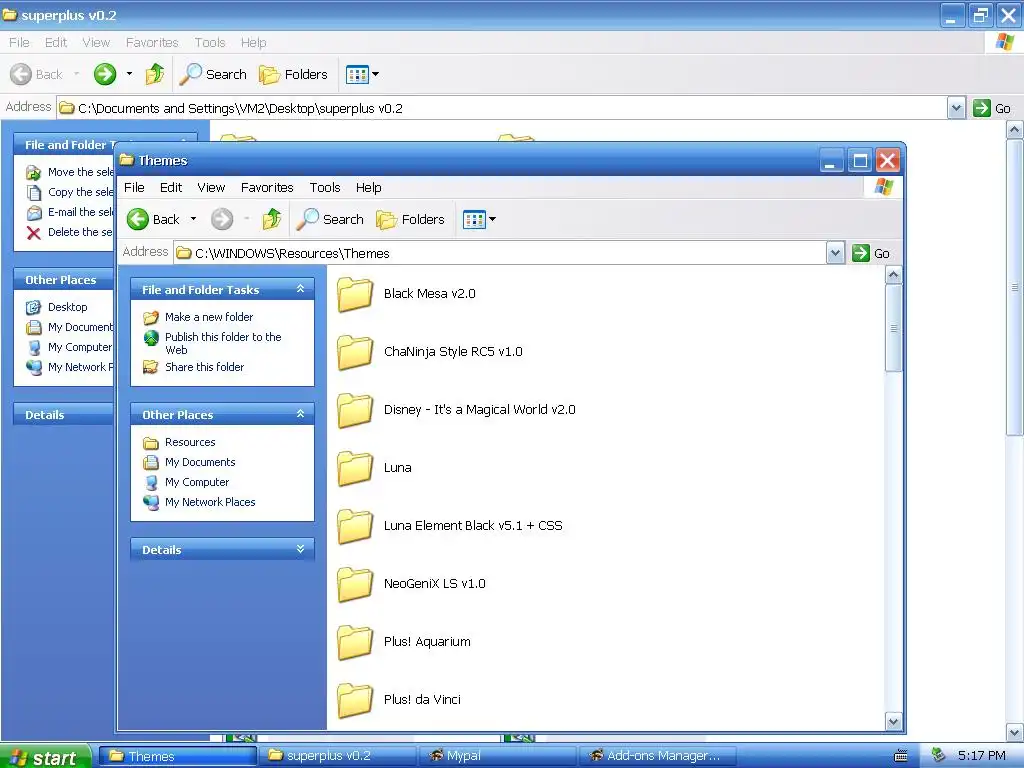1024x768 pixels.
Task: Open Search in Themes window toolbar
Action: pos(330,219)
